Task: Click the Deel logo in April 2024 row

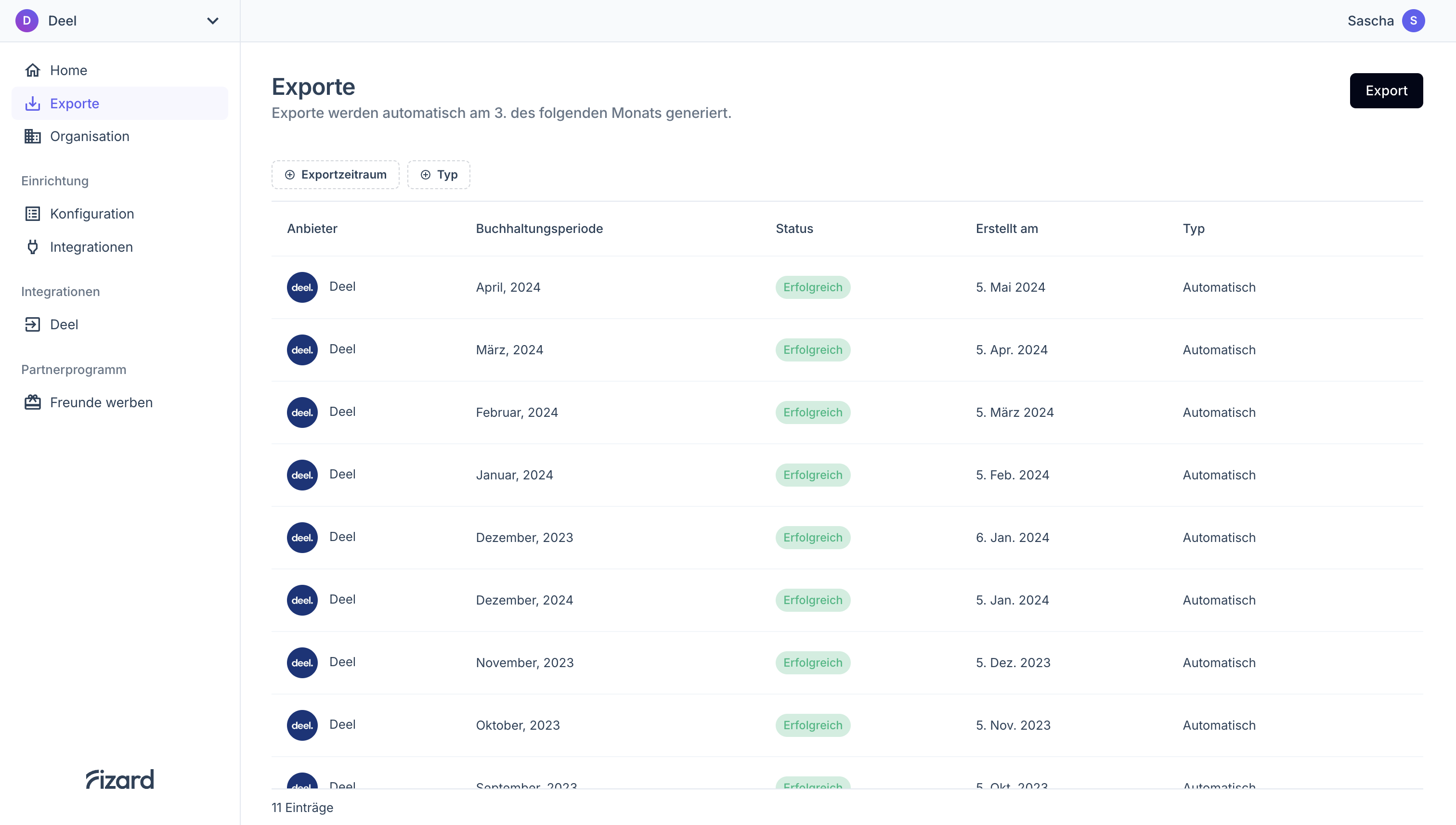Action: tap(302, 287)
